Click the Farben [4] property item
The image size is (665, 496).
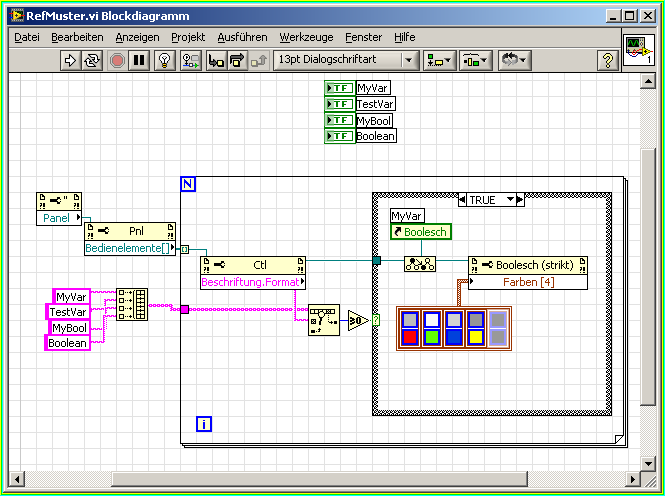[x=527, y=282]
